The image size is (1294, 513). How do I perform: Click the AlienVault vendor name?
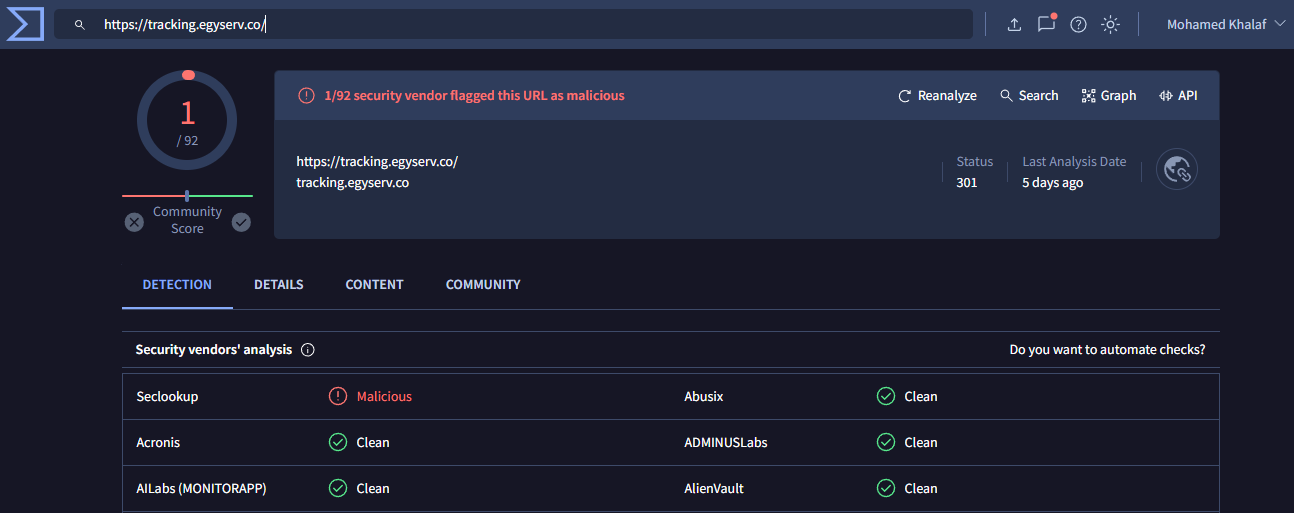[714, 488]
